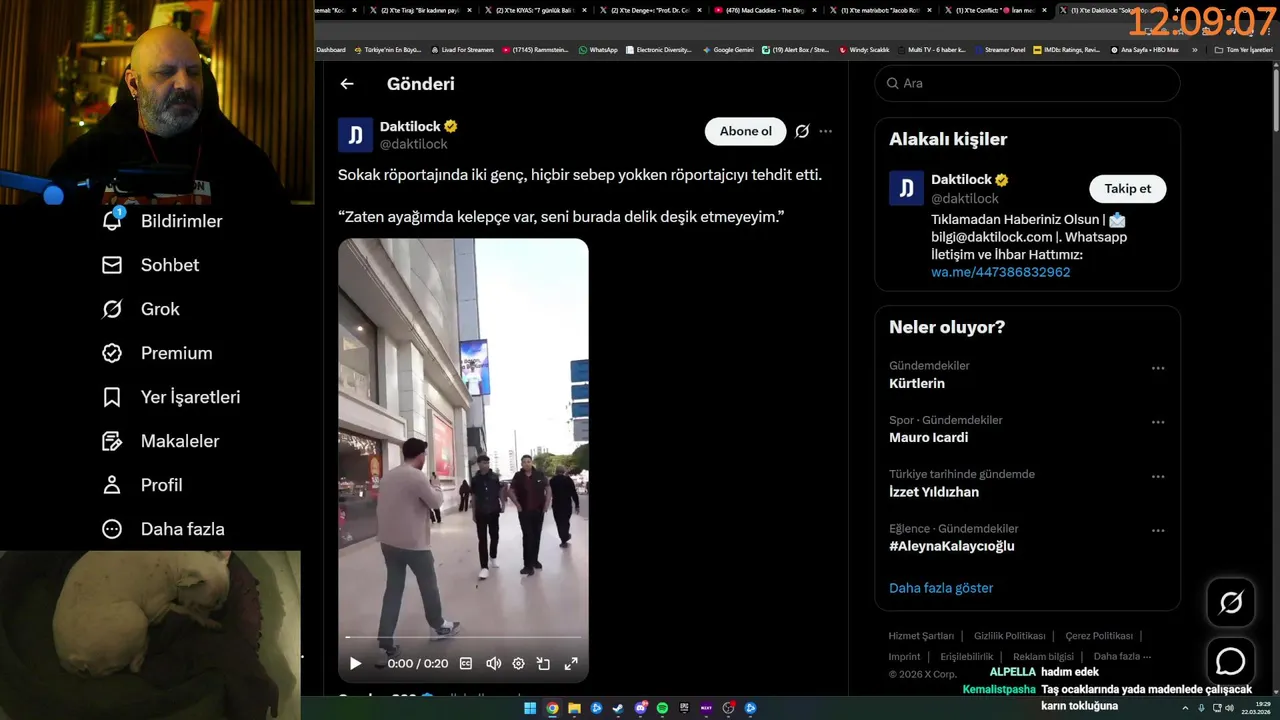Click Takip et follow button
This screenshot has height=720, width=1280.
point(1128,189)
